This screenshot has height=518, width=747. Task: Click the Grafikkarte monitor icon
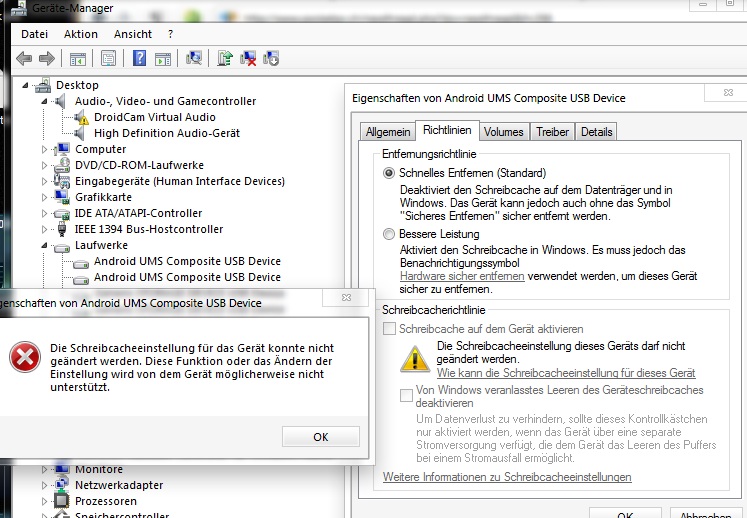[x=62, y=197]
